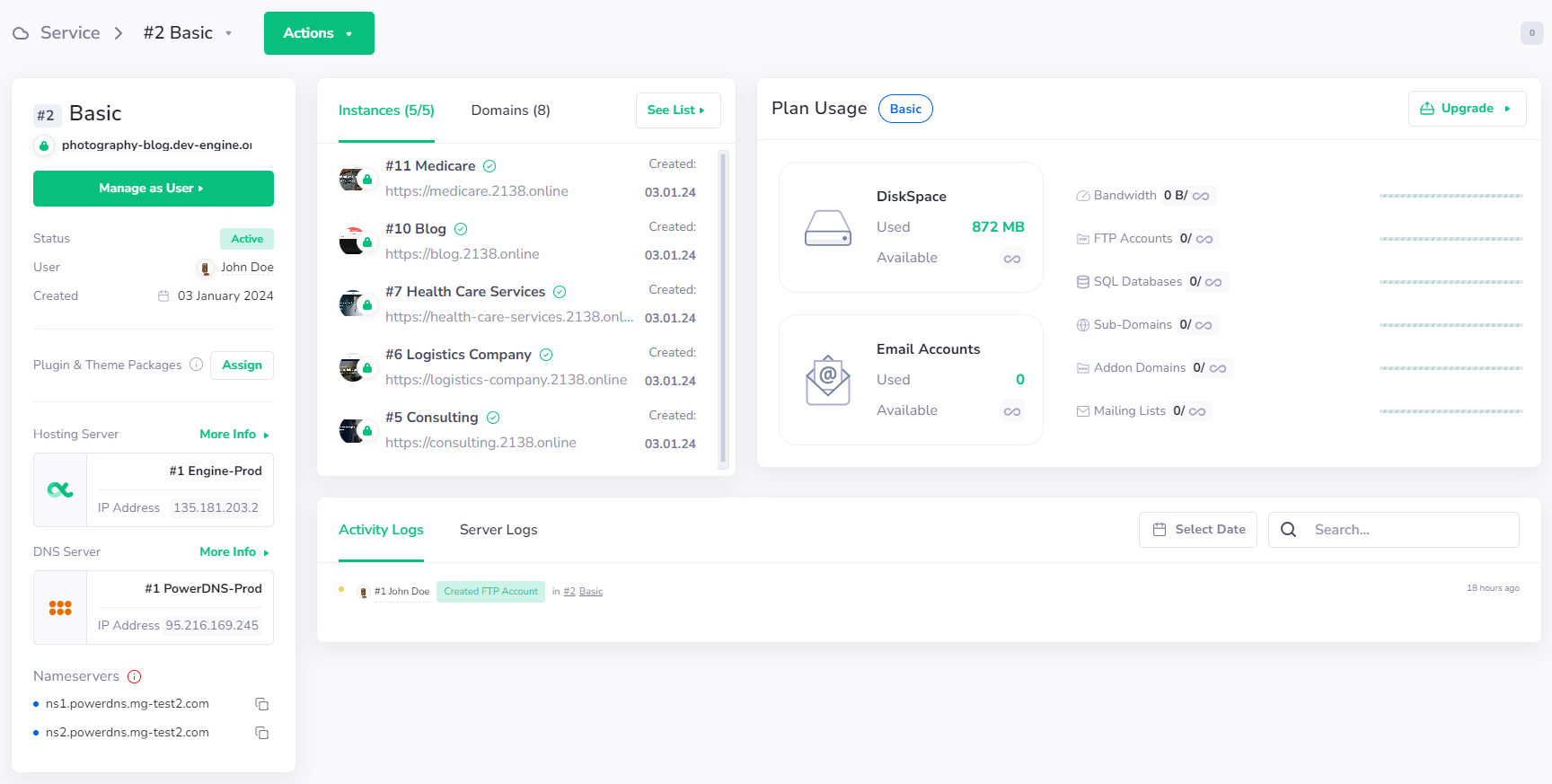The image size is (1552, 784).
Task: Click the Active status badge
Action: coord(247,239)
